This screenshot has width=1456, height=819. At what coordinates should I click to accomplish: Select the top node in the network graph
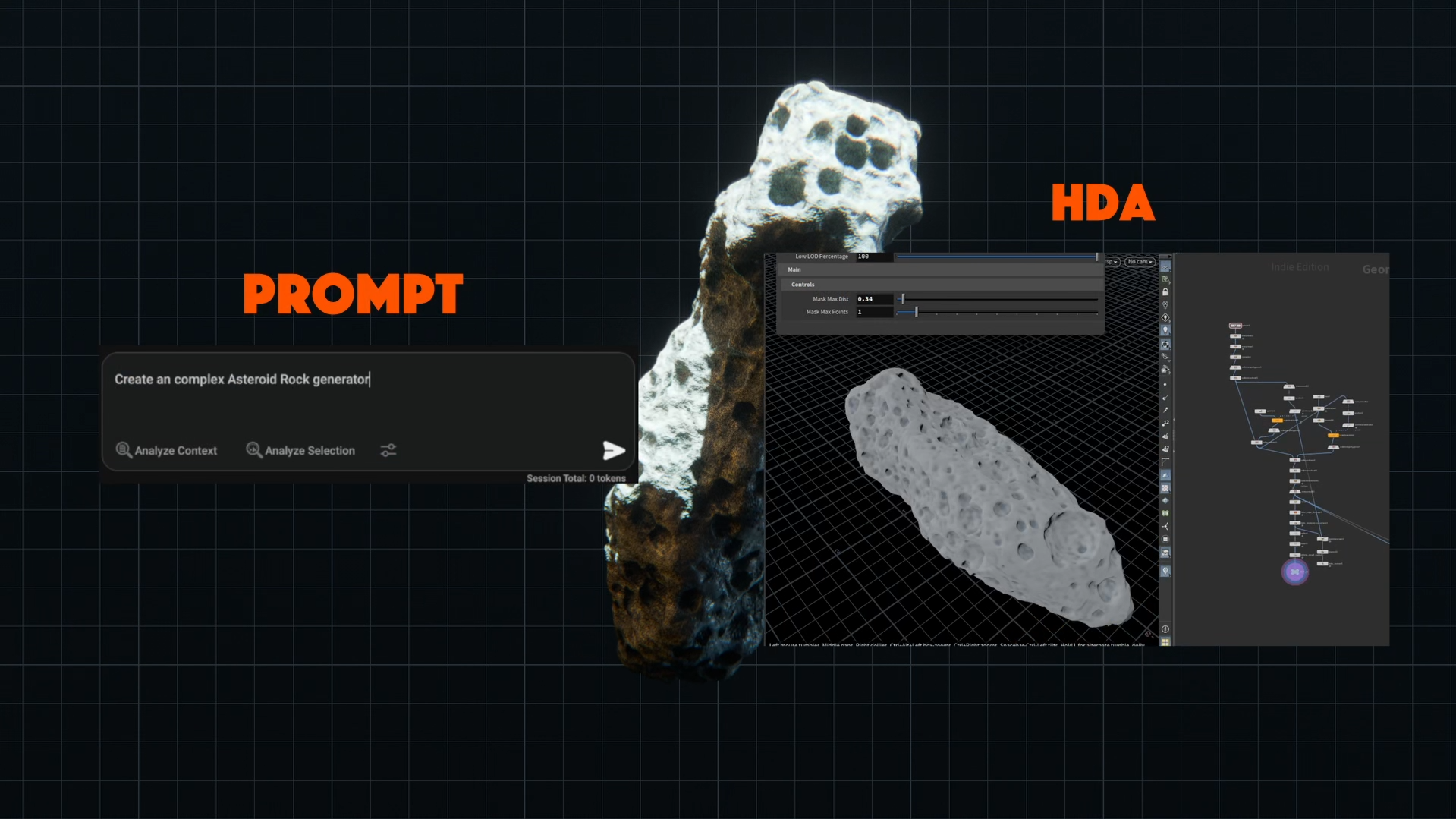(x=1235, y=326)
